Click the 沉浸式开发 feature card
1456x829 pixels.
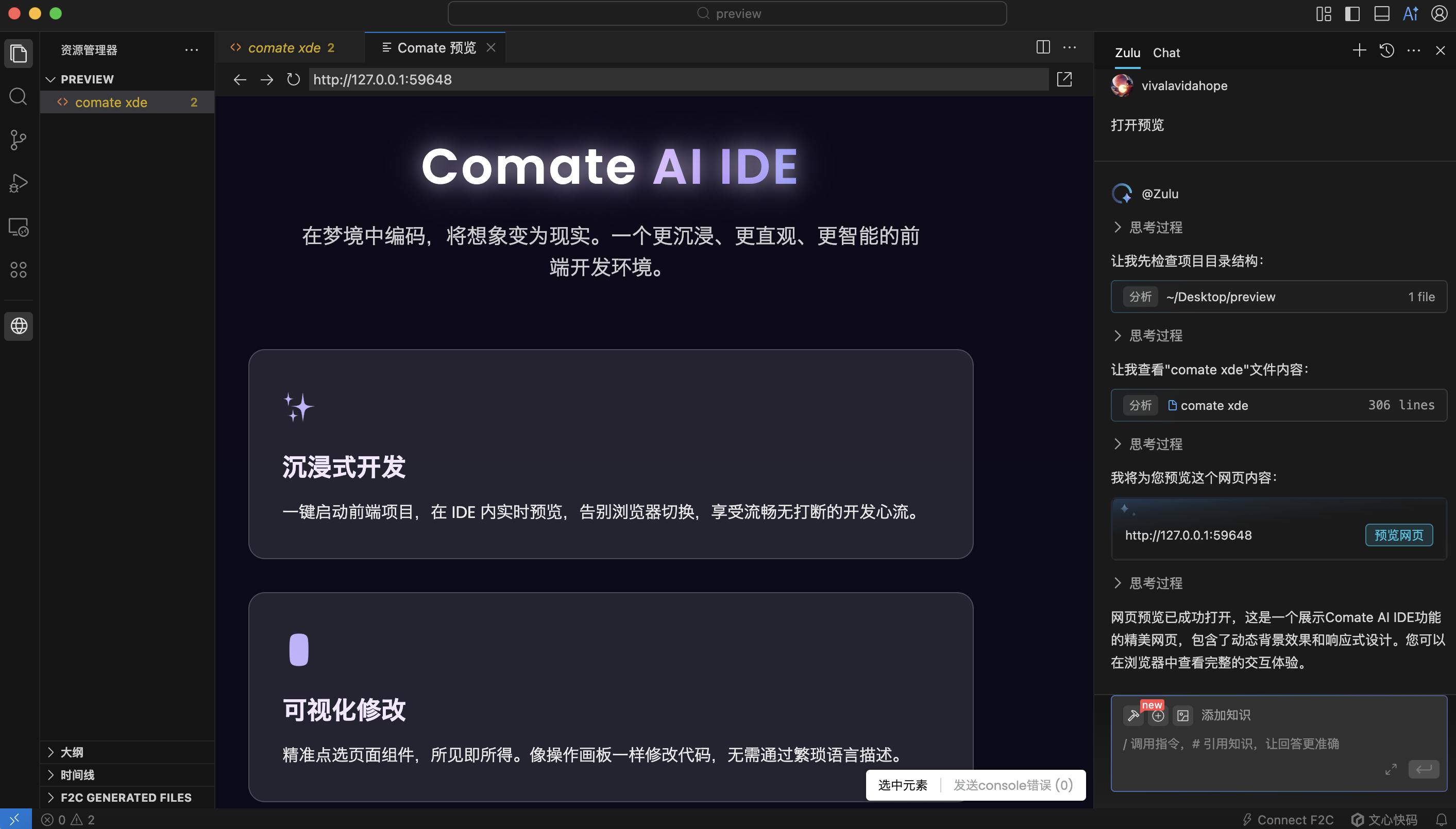(x=611, y=454)
